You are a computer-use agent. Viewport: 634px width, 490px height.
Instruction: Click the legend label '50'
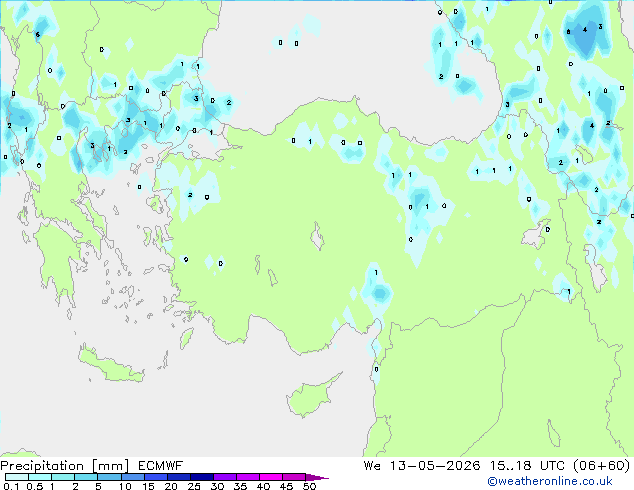coord(309,486)
